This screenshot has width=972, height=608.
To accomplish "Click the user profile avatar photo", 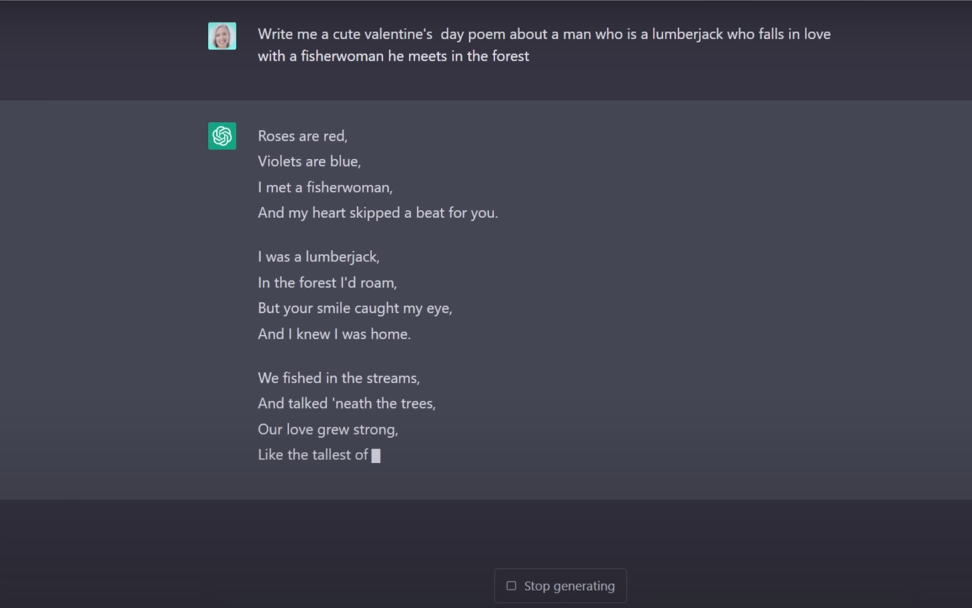I will click(222, 36).
